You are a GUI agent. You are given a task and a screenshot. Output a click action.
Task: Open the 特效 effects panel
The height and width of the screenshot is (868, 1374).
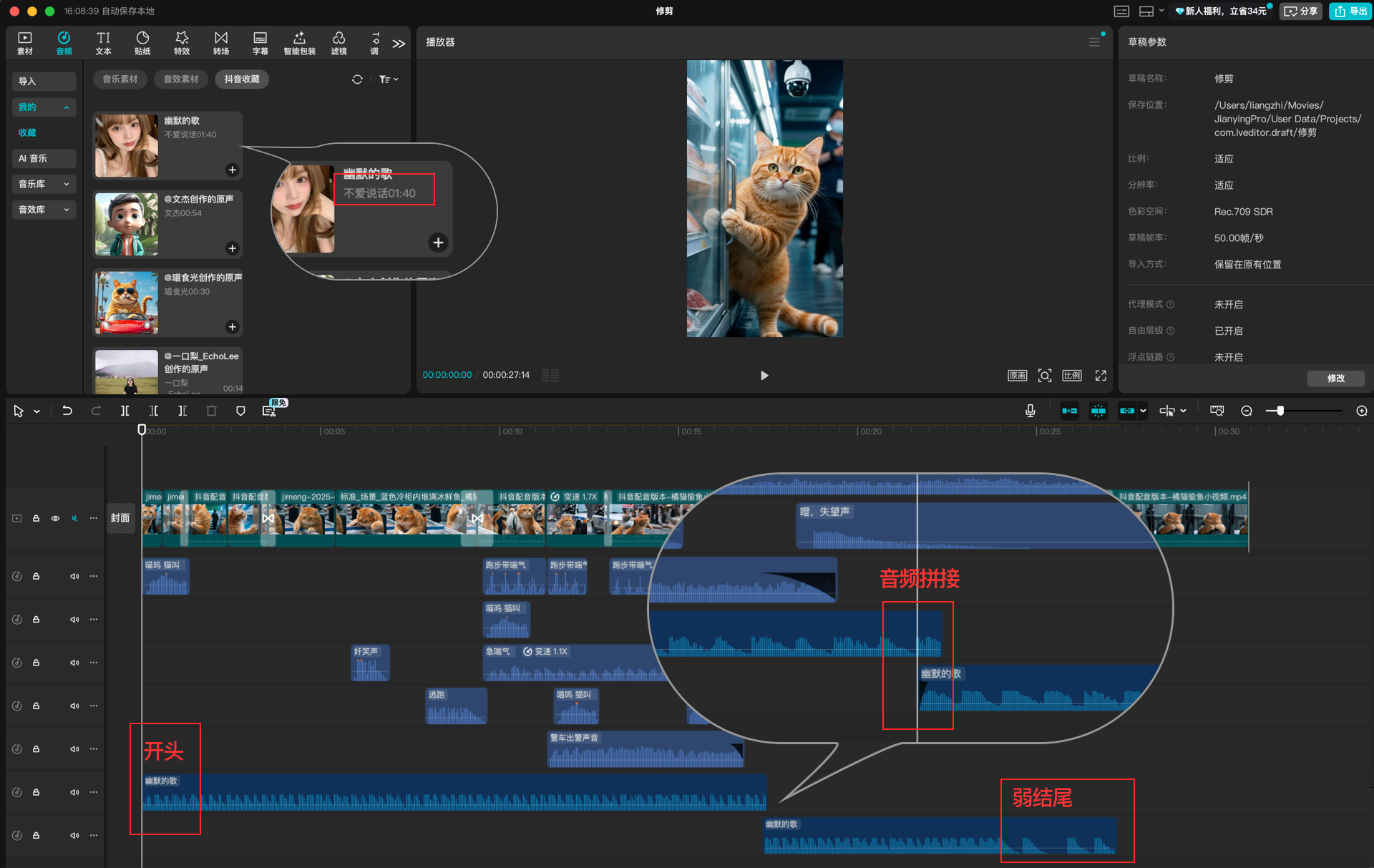(x=182, y=43)
